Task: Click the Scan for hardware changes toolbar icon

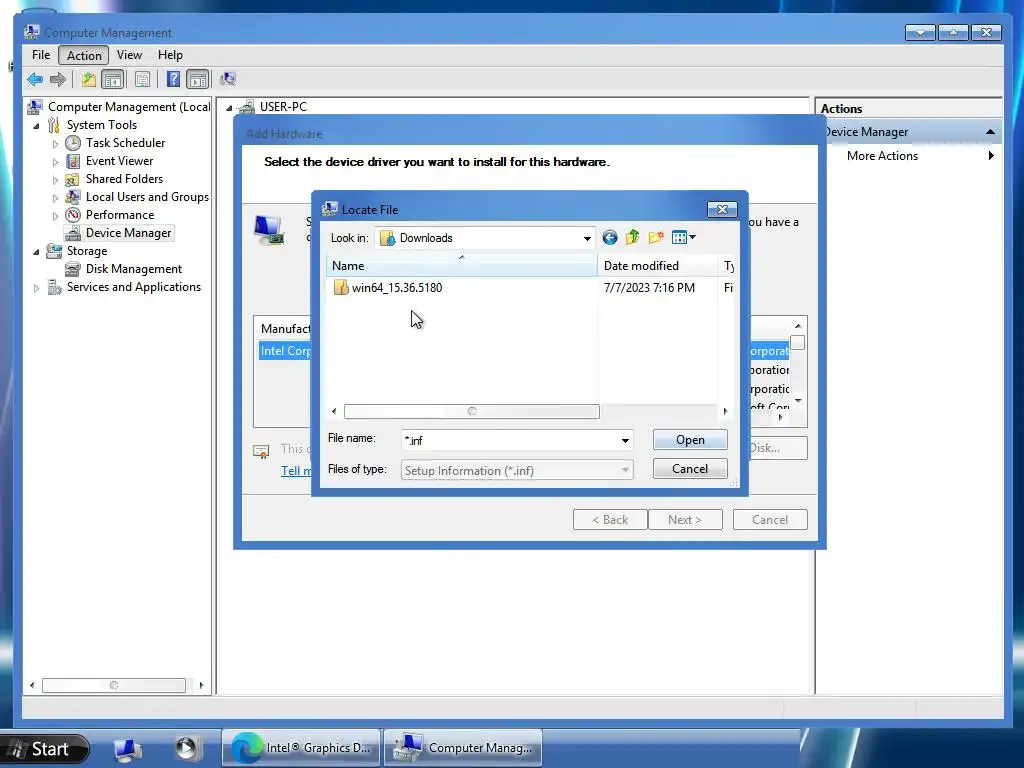Action: pyautogui.click(x=228, y=80)
